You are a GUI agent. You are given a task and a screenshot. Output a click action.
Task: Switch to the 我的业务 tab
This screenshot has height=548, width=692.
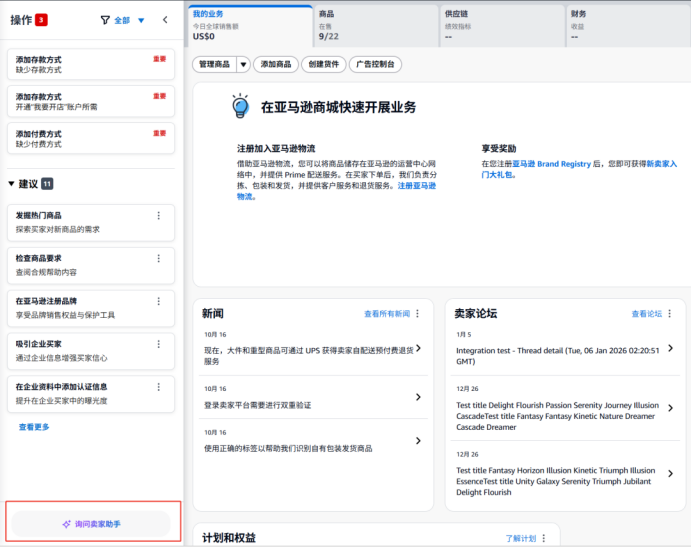251,26
